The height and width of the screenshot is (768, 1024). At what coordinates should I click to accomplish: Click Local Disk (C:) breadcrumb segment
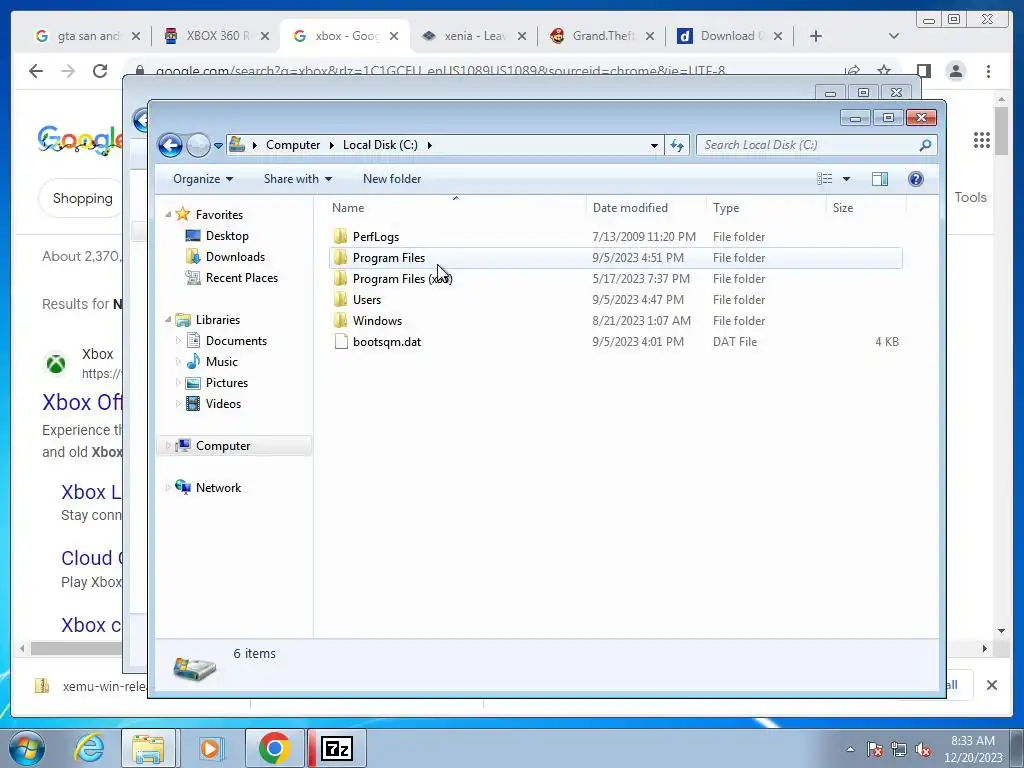coord(380,145)
